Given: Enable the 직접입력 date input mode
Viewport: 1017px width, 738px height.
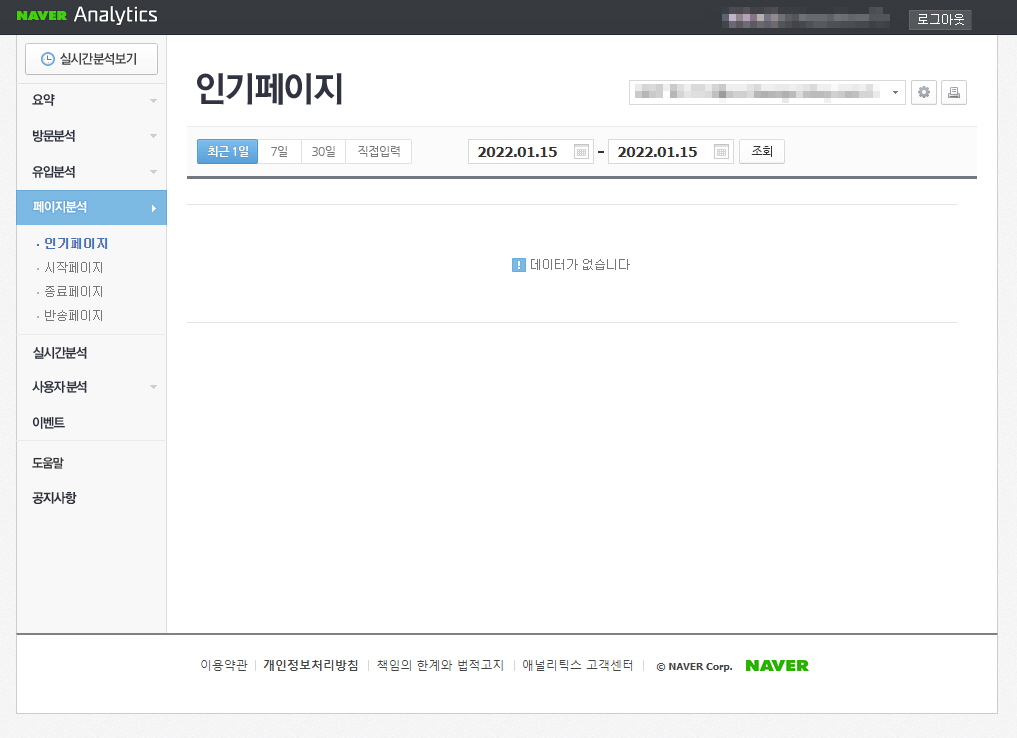Looking at the screenshot, I should 378,151.
